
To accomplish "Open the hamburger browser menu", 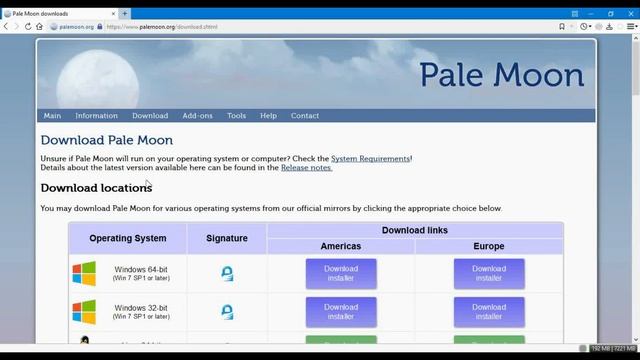I will click(x=632, y=27).
